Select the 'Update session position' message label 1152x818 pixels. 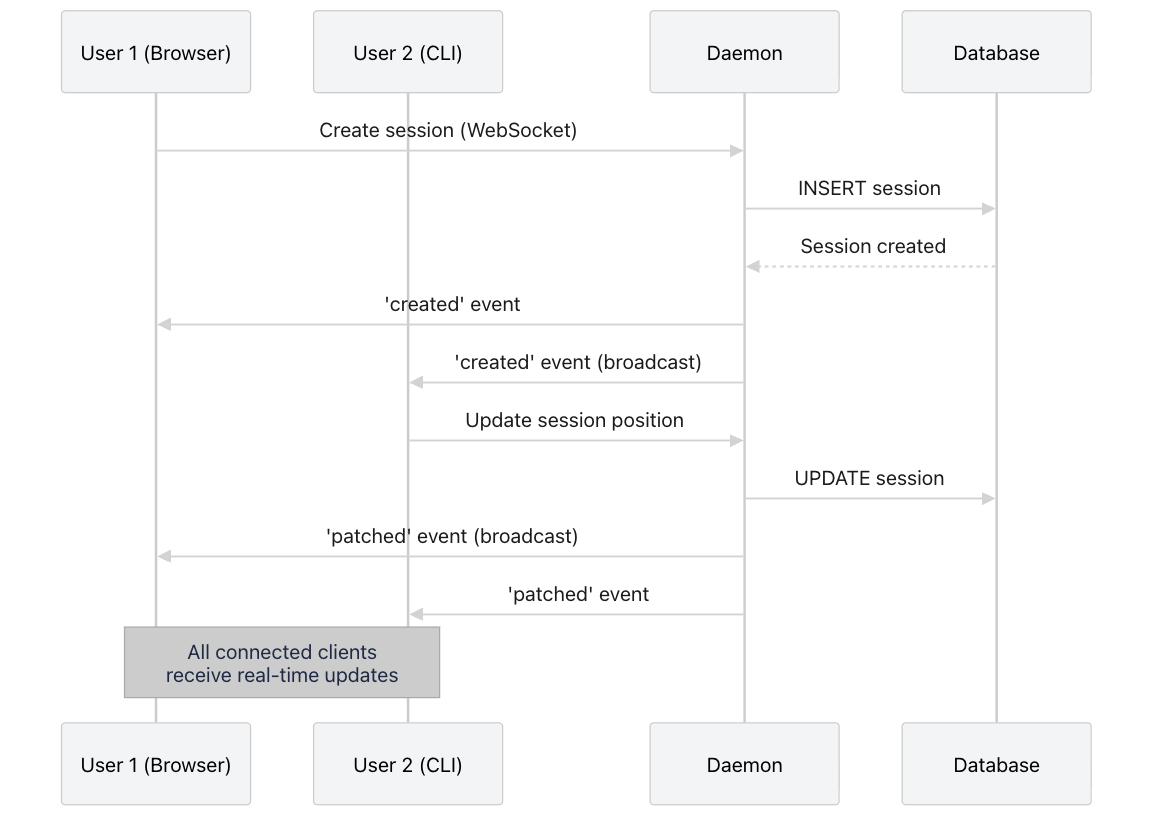[x=574, y=420]
